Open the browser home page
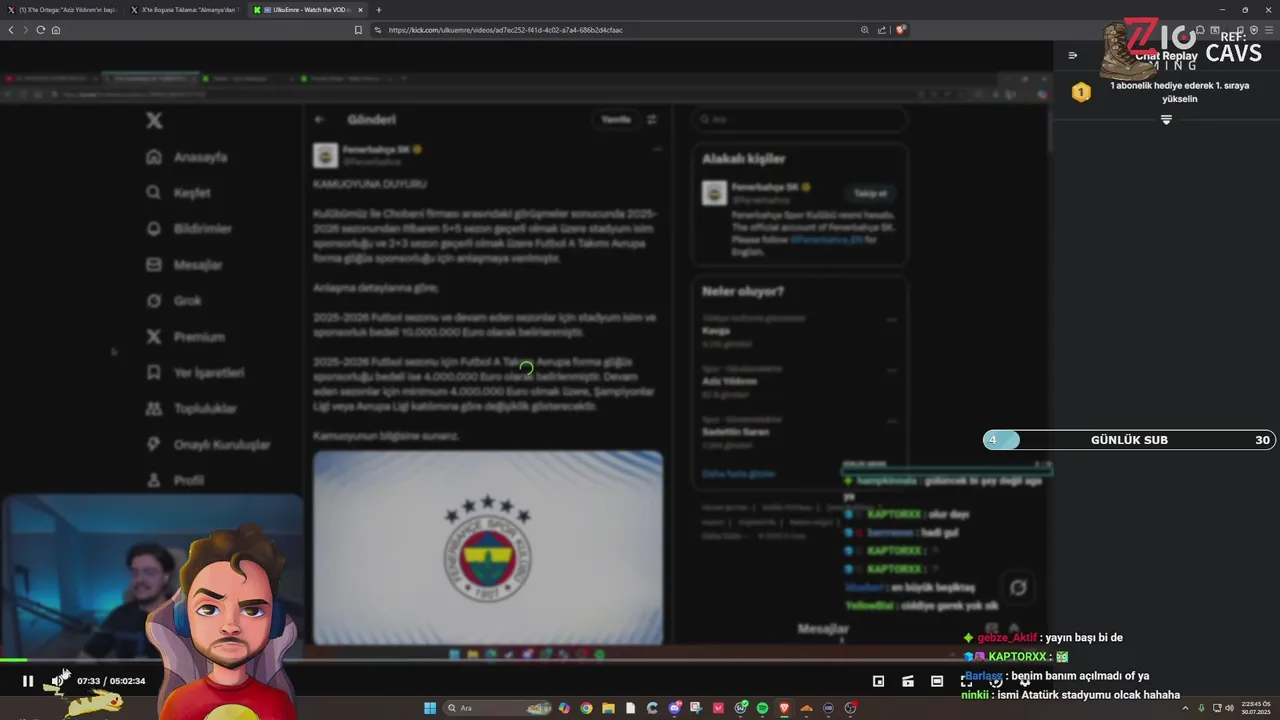 click(56, 30)
